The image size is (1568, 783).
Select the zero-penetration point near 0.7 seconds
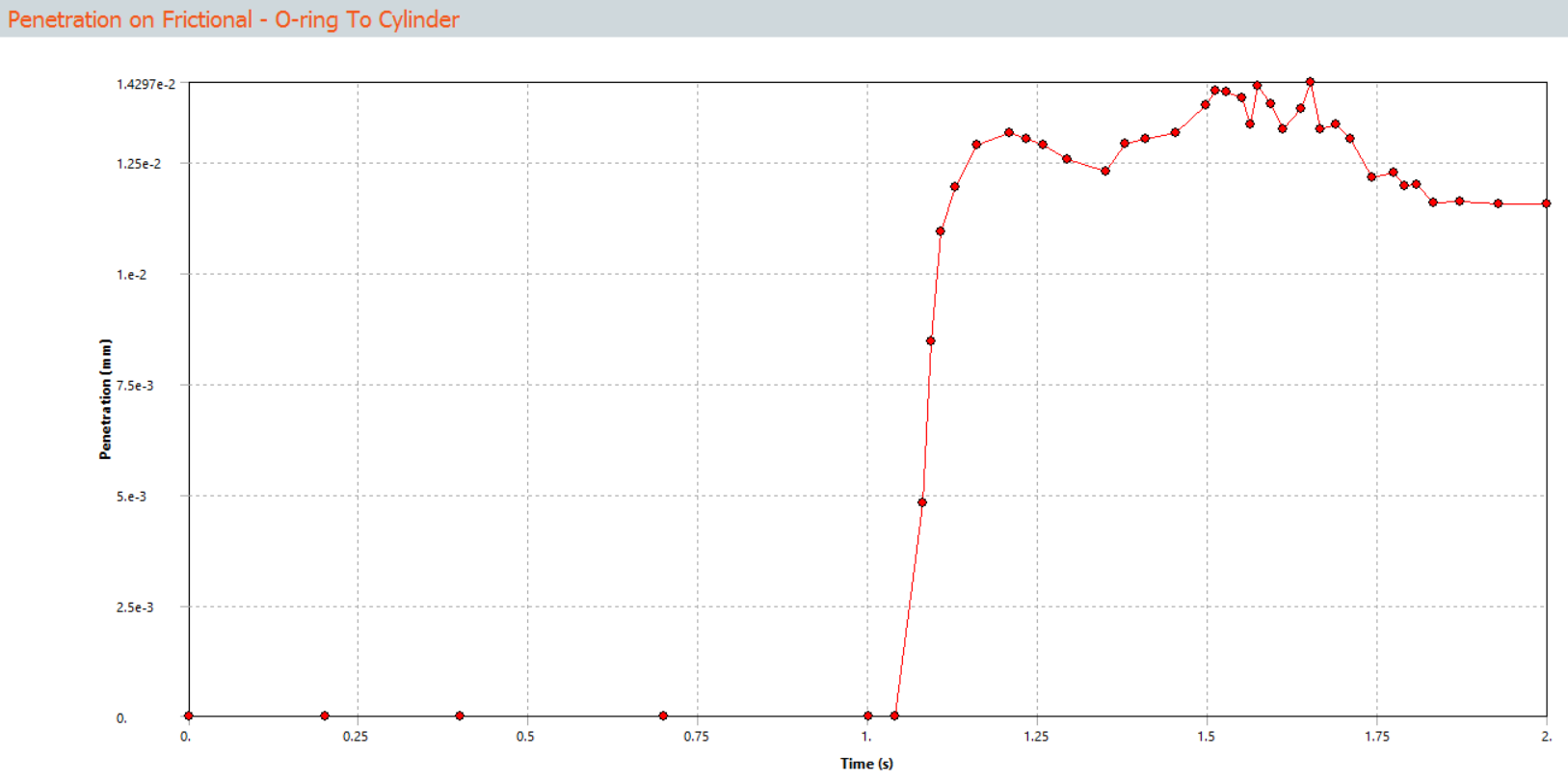(663, 715)
